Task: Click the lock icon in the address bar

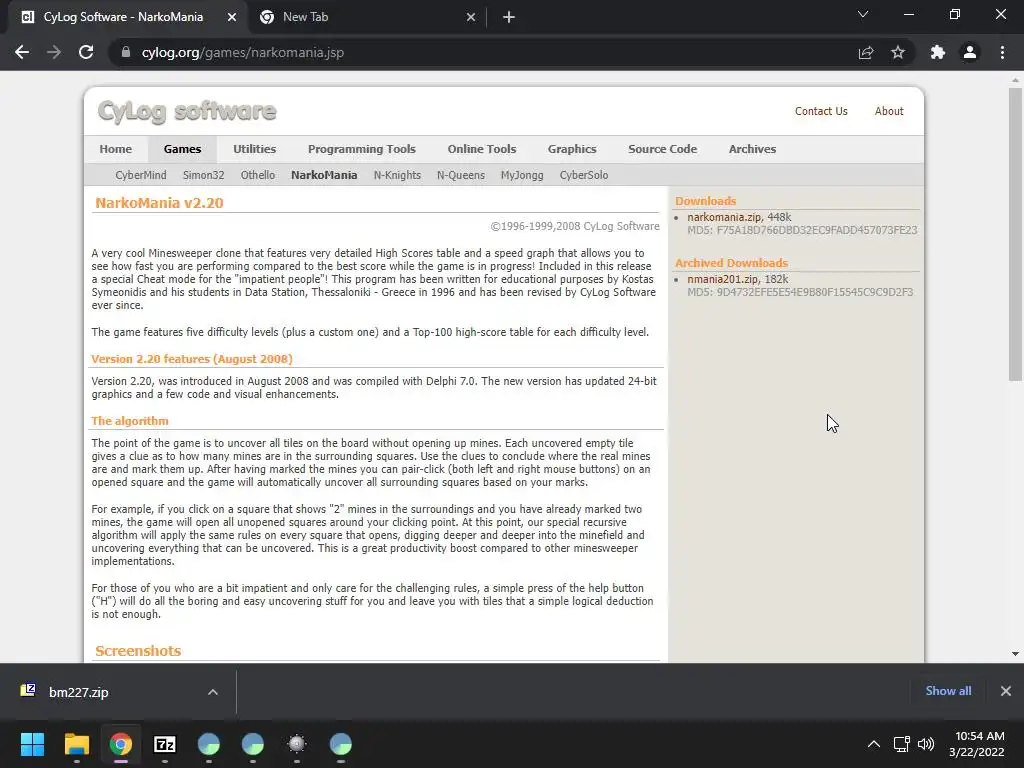Action: tap(126, 52)
